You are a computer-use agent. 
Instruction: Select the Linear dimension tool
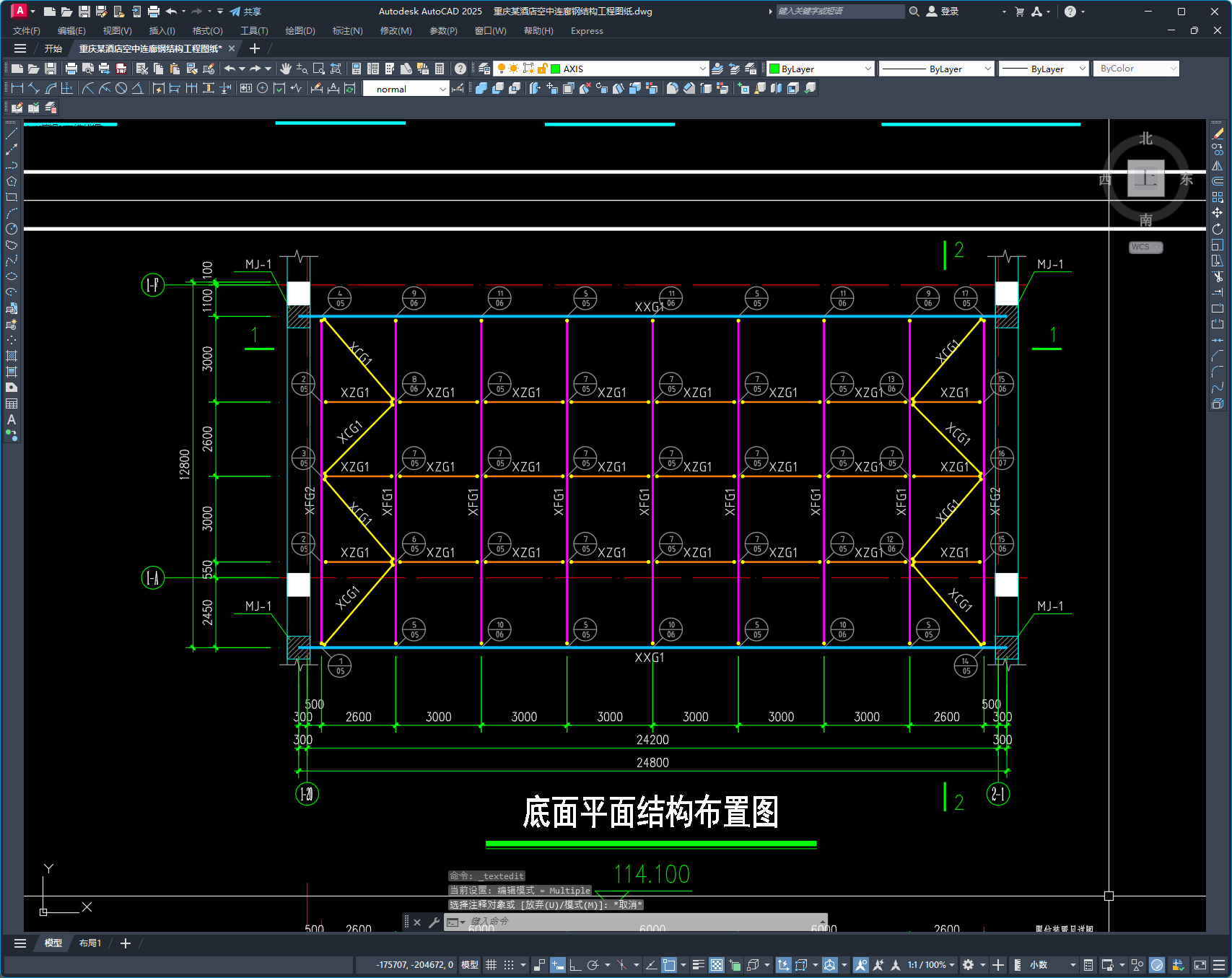(17, 88)
